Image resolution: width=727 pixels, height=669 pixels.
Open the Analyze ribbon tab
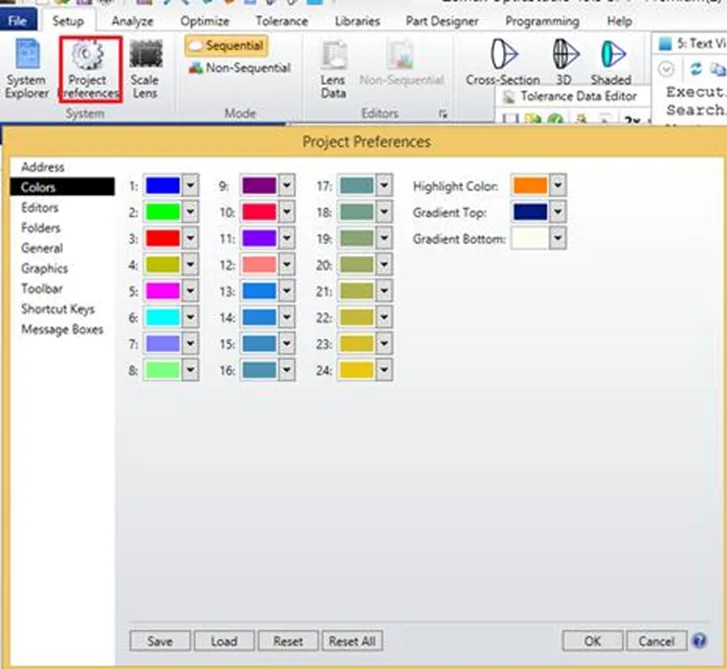[132, 20]
